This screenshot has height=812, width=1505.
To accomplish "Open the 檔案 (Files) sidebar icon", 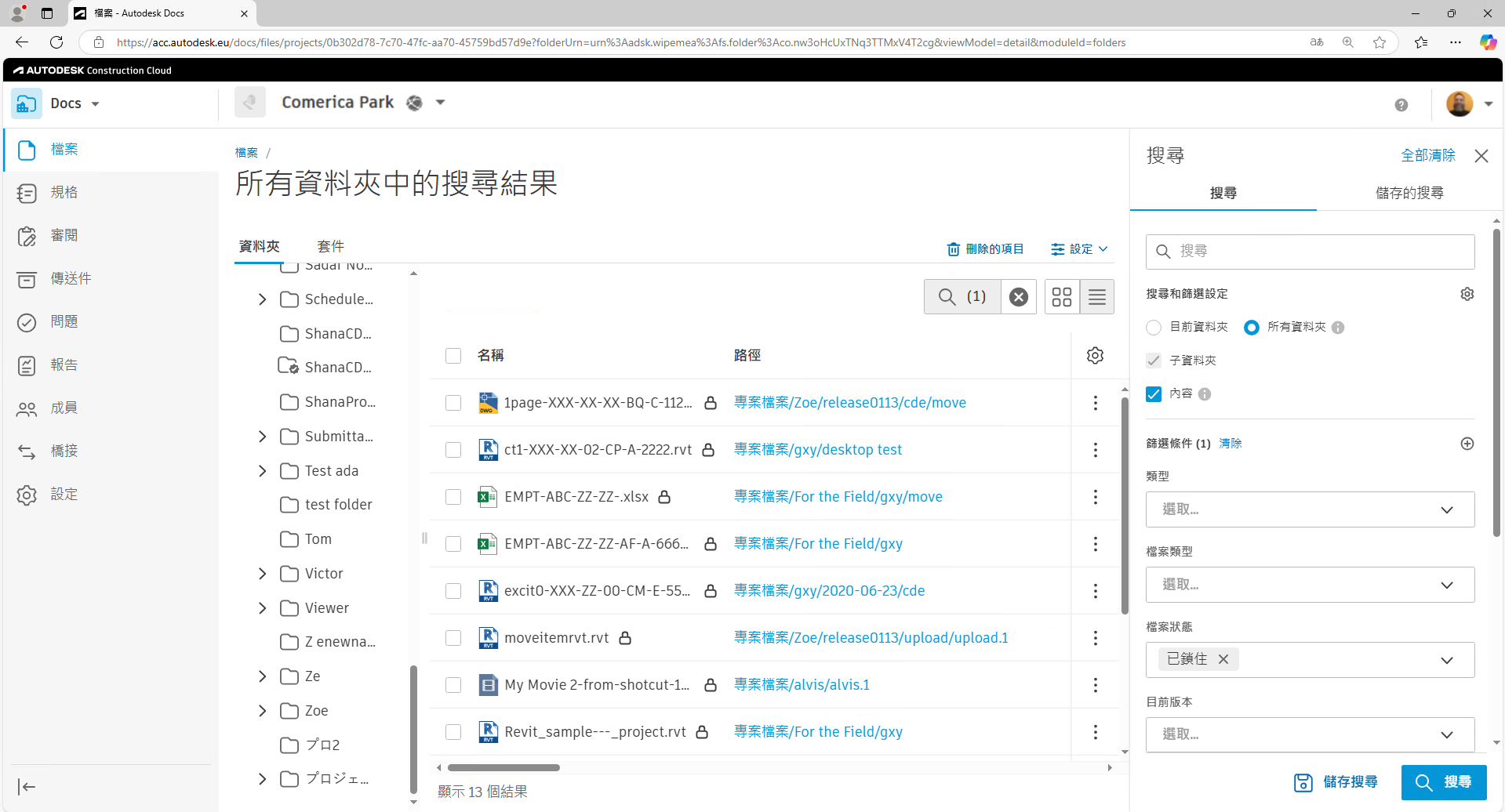I will coord(27,150).
